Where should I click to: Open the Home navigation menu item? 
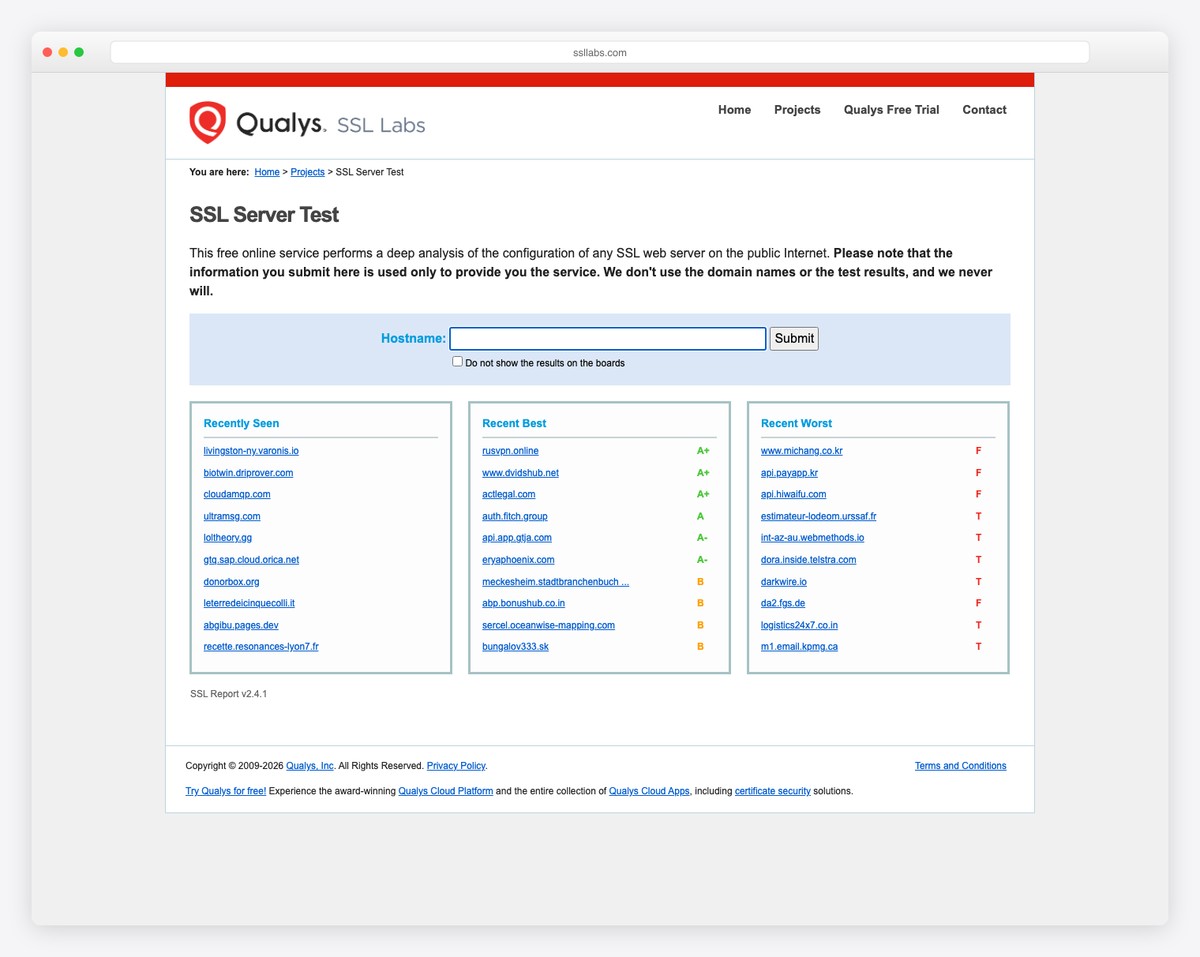click(734, 110)
